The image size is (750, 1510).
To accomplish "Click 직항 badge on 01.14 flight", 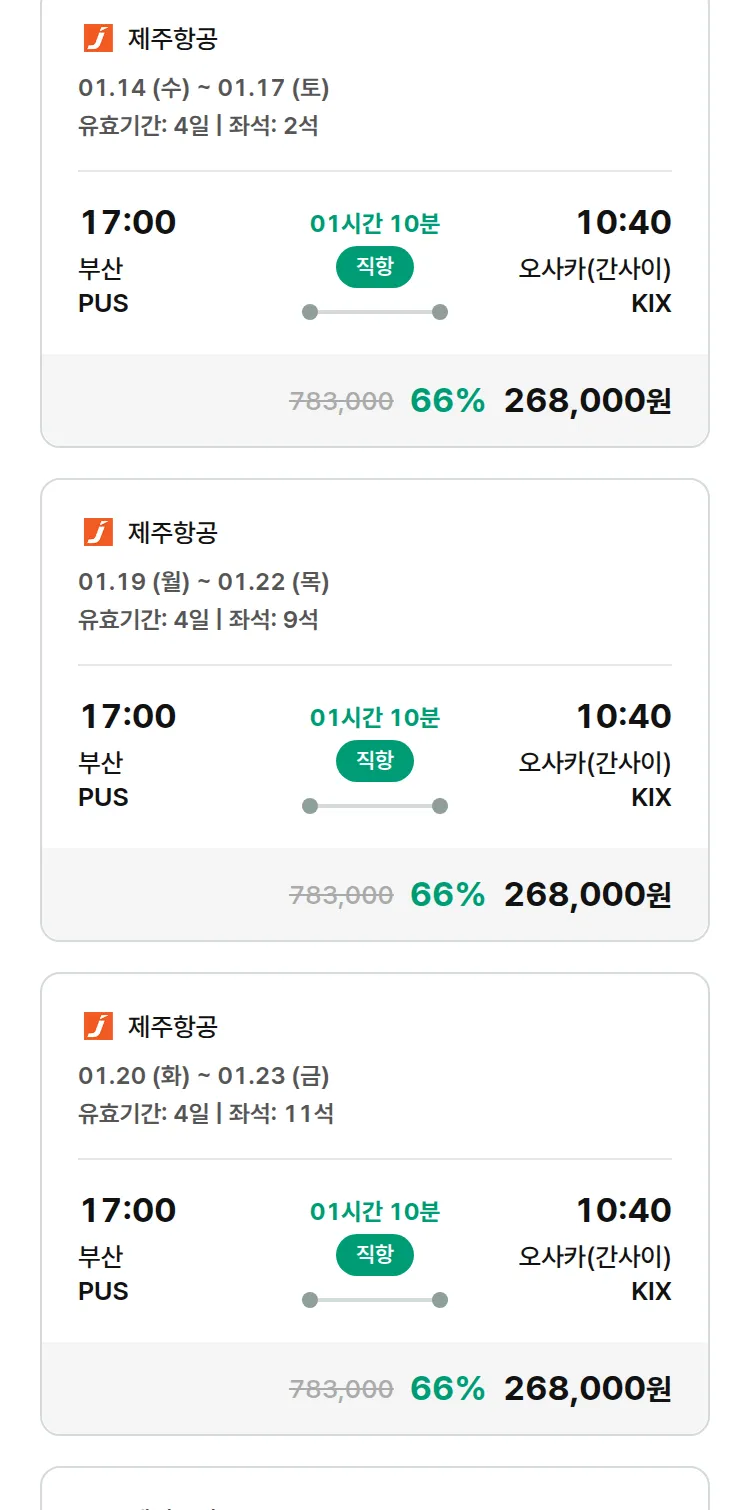I will coord(374,267).
